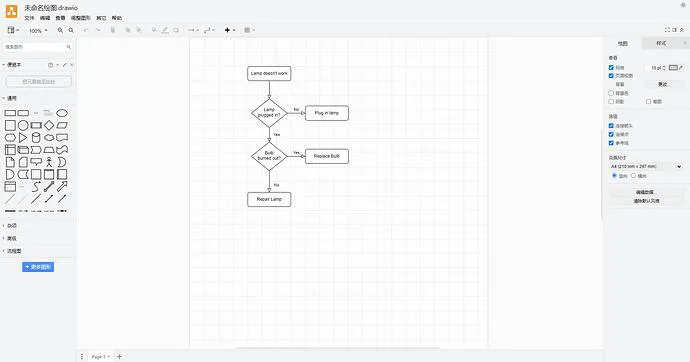Select the trapezoid shape in General palette

pos(49,150)
